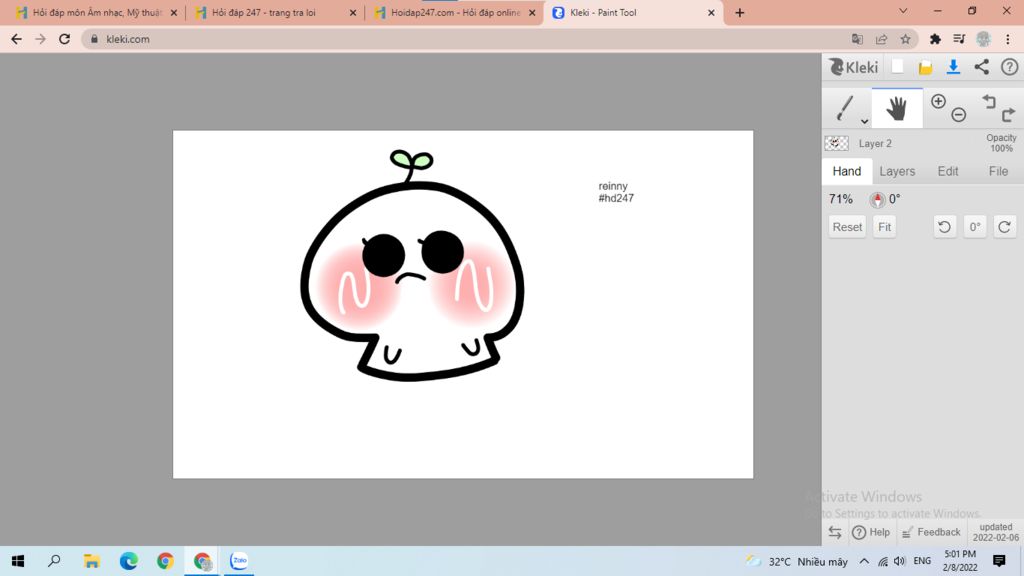Open the brush tool dropdown arrow
This screenshot has width=1024, height=576.
(x=864, y=121)
